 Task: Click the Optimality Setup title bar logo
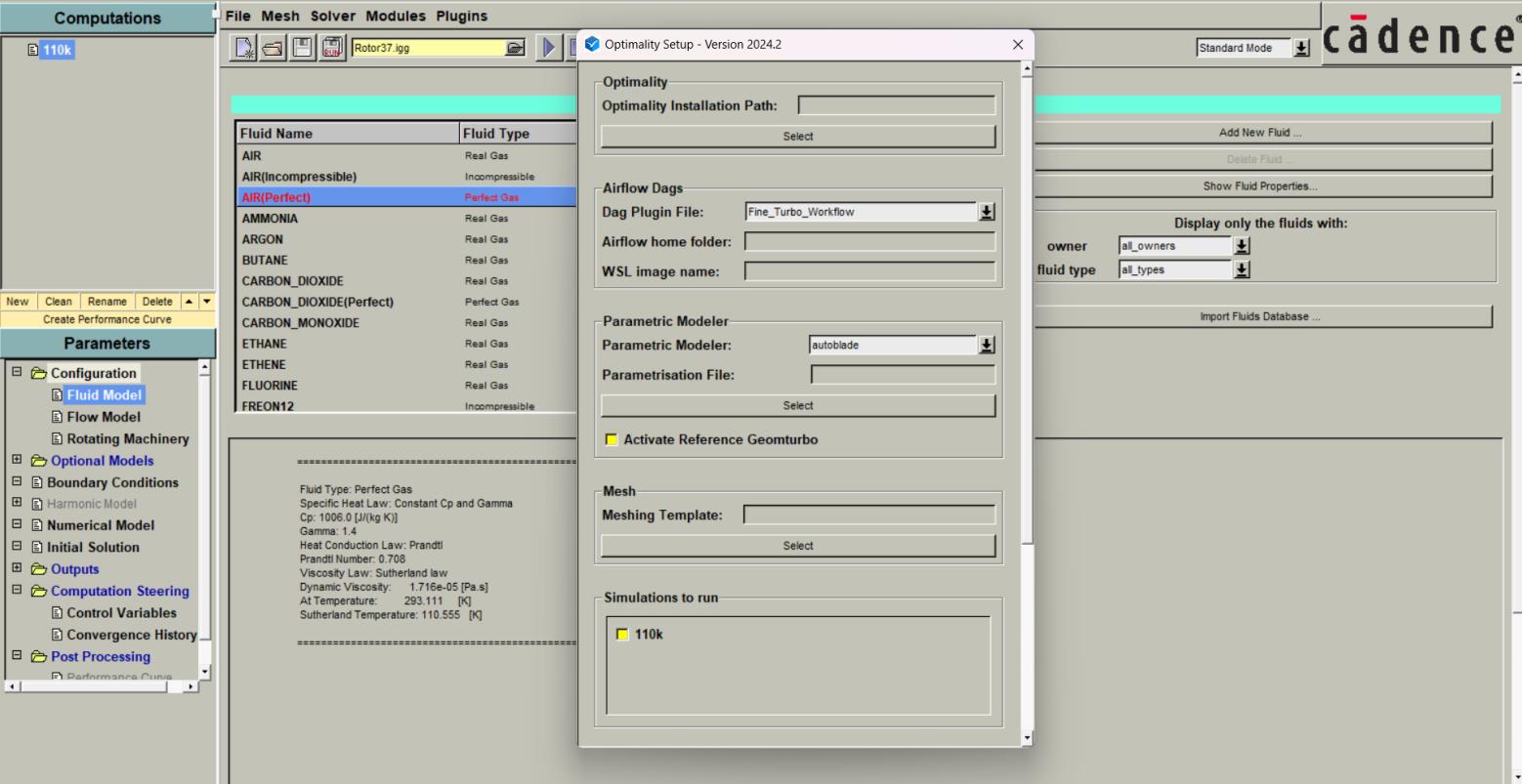tap(592, 44)
